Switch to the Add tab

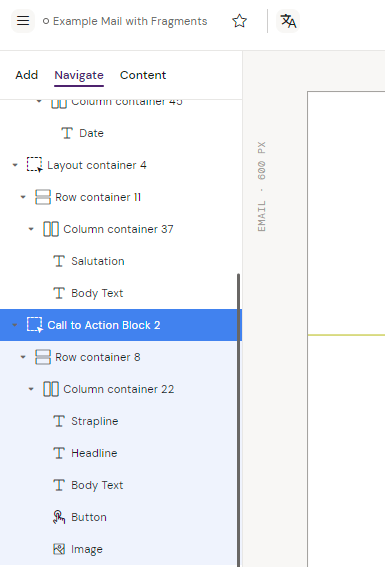pyautogui.click(x=26, y=75)
